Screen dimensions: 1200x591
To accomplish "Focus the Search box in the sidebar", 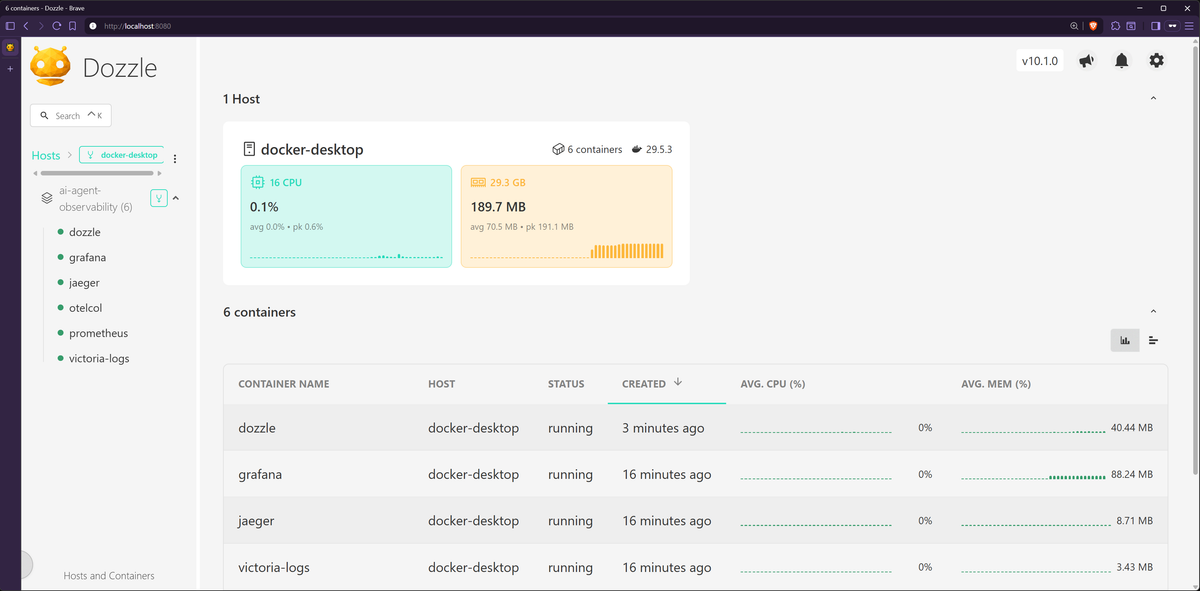I will click(x=71, y=116).
